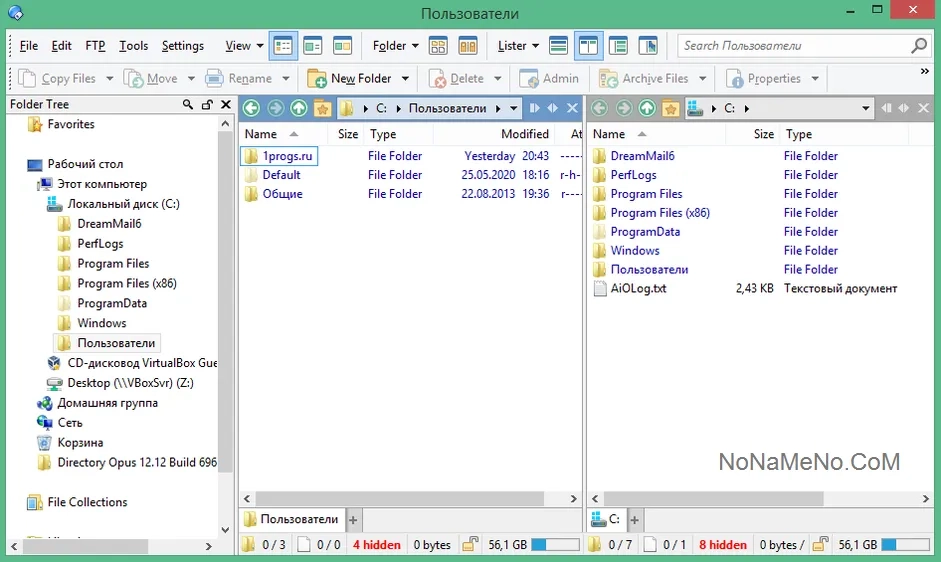Screen dimensions: 941x562
Task: Click disk space bar in right status bar
Action: coord(904,545)
